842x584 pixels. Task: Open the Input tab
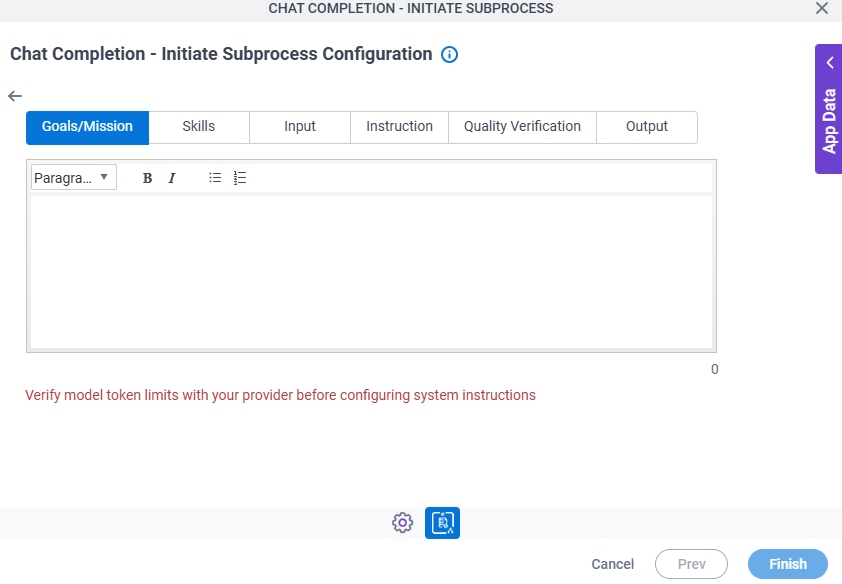(300, 127)
